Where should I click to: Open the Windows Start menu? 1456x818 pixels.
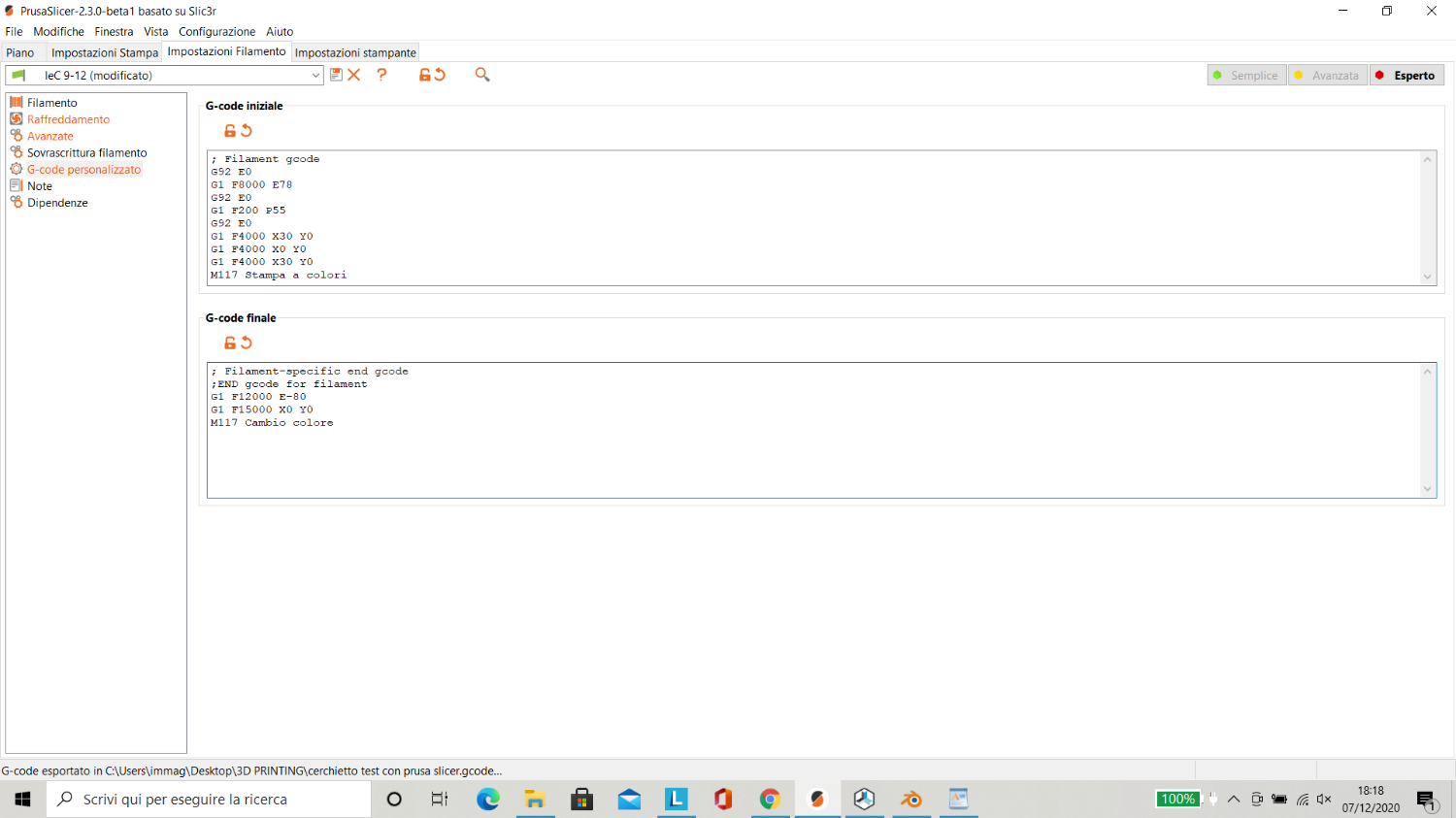22,800
